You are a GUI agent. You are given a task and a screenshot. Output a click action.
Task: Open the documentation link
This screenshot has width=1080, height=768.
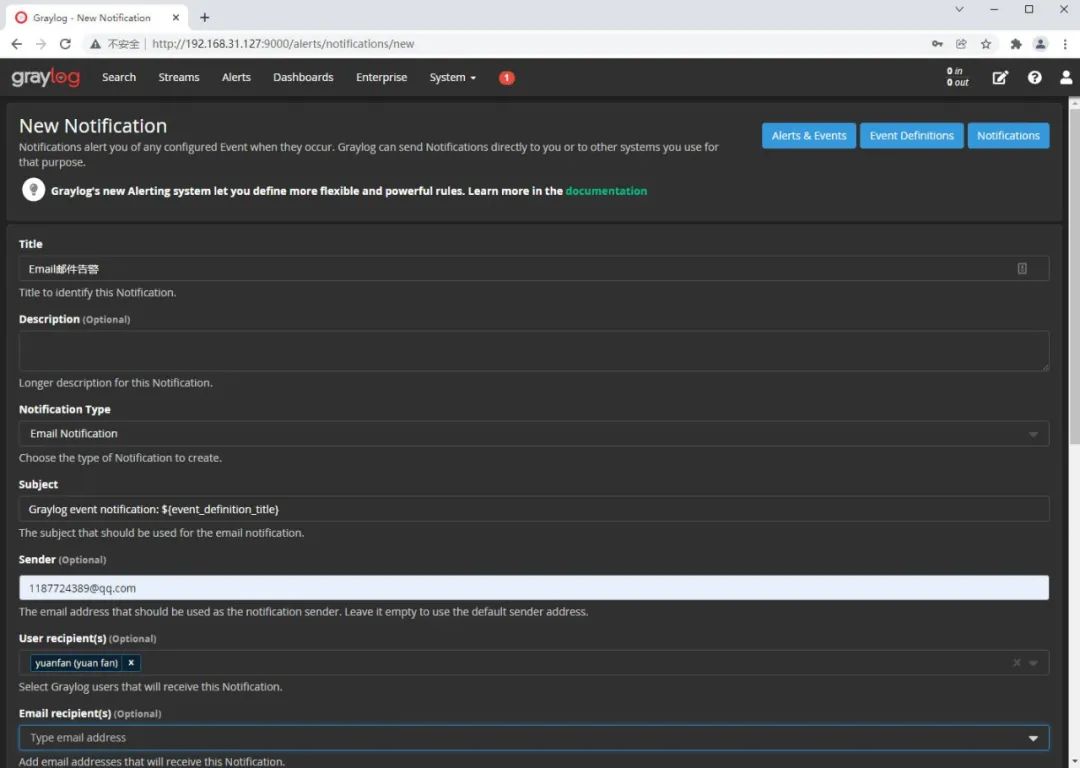click(x=606, y=191)
